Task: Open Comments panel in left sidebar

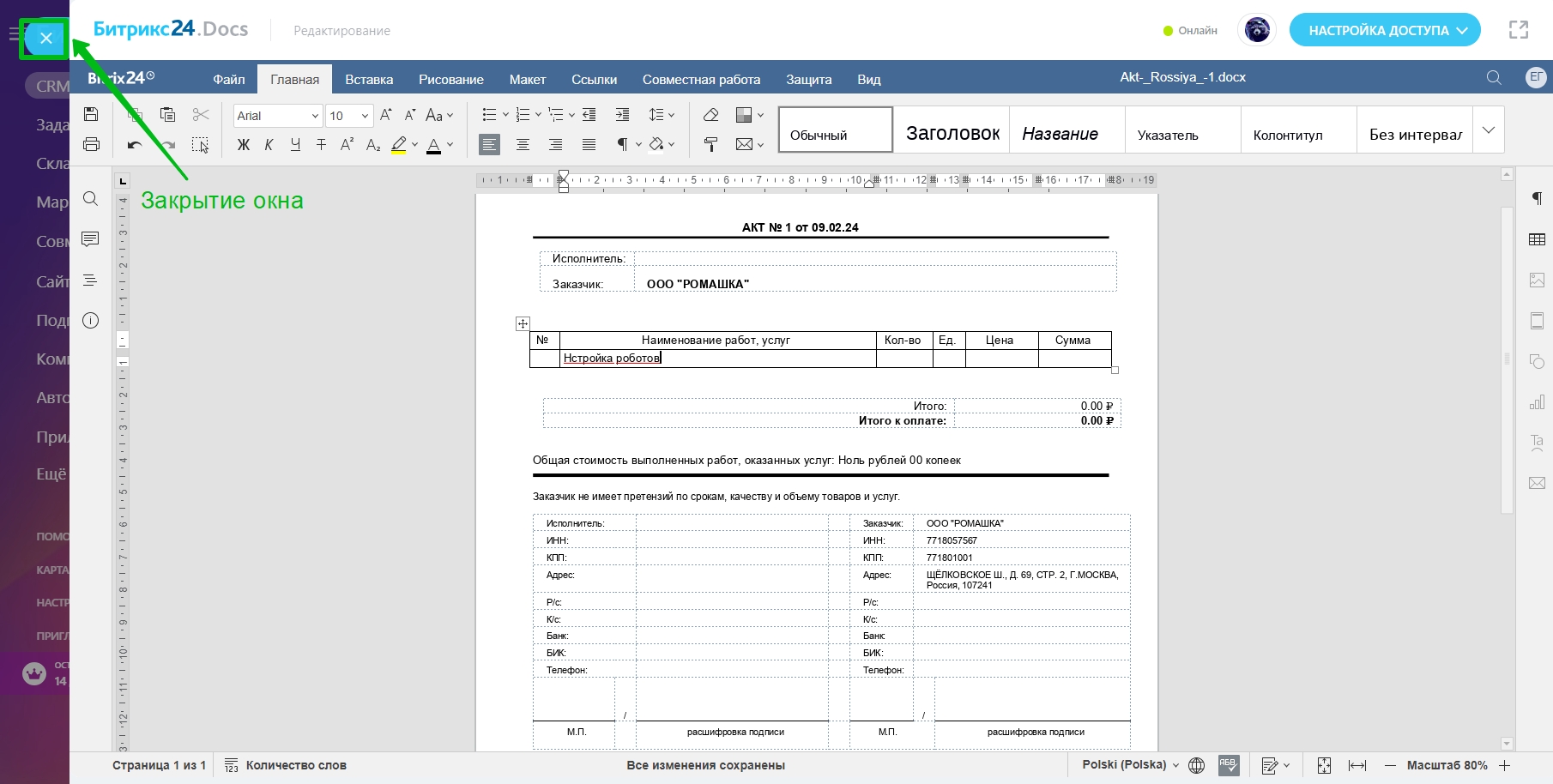Action: (x=90, y=239)
